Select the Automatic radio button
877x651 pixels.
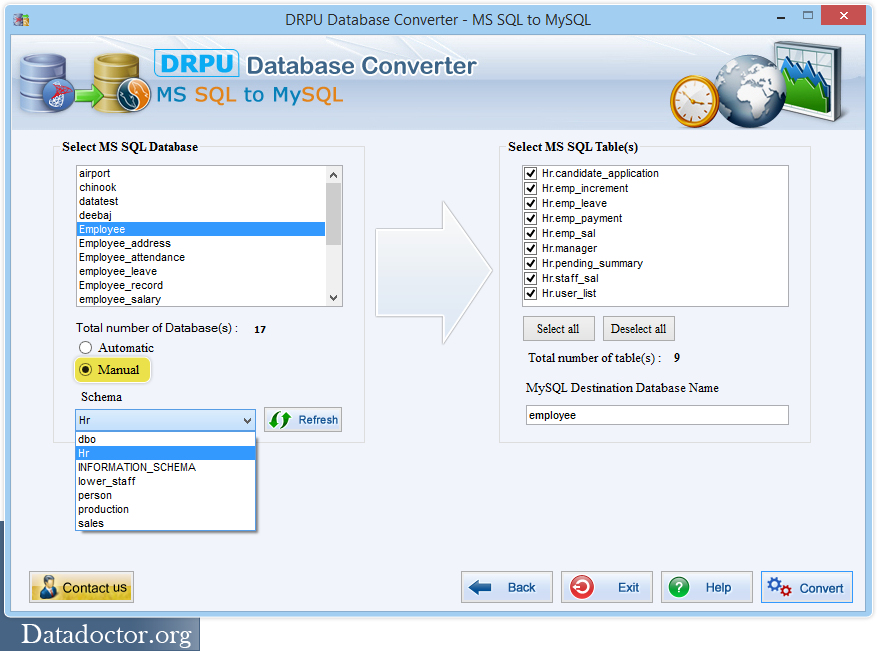point(85,348)
